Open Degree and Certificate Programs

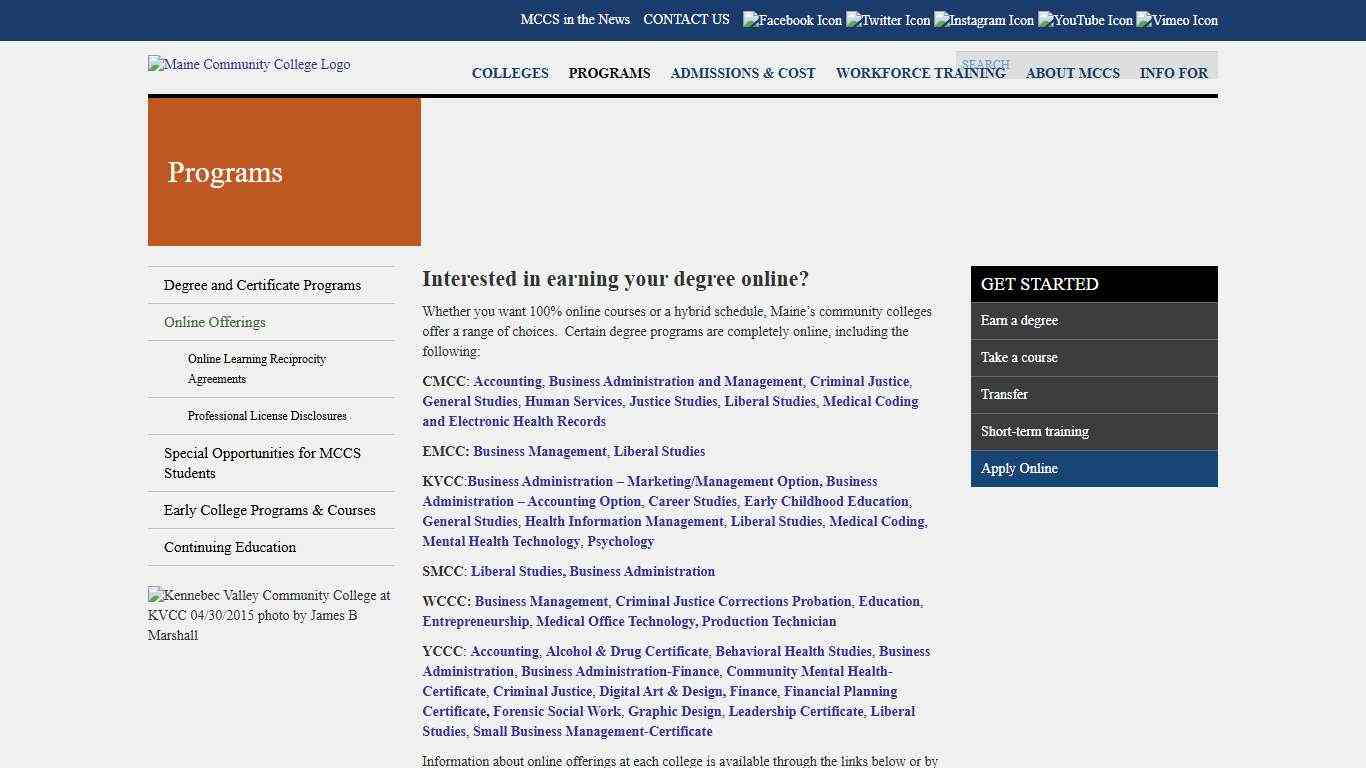pos(262,285)
